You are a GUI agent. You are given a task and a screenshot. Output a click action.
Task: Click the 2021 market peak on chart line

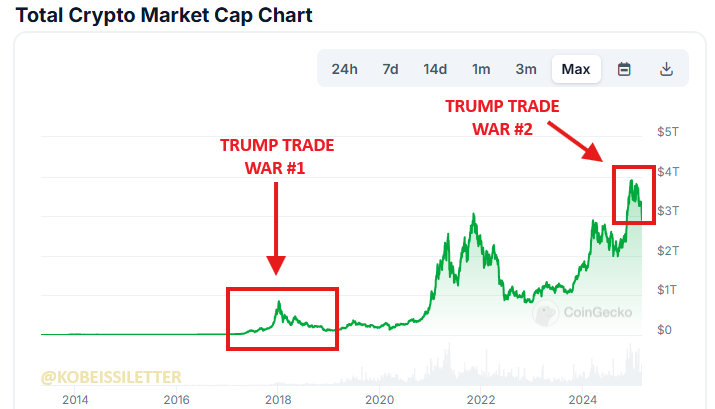coord(472,215)
